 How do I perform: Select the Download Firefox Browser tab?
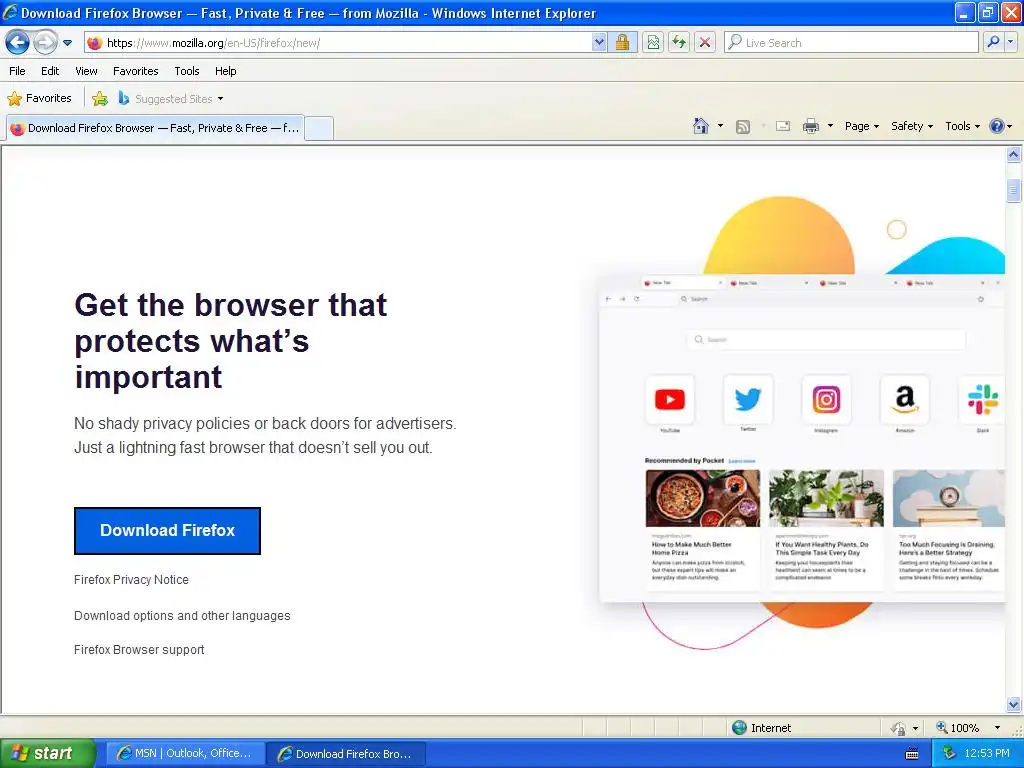155,128
